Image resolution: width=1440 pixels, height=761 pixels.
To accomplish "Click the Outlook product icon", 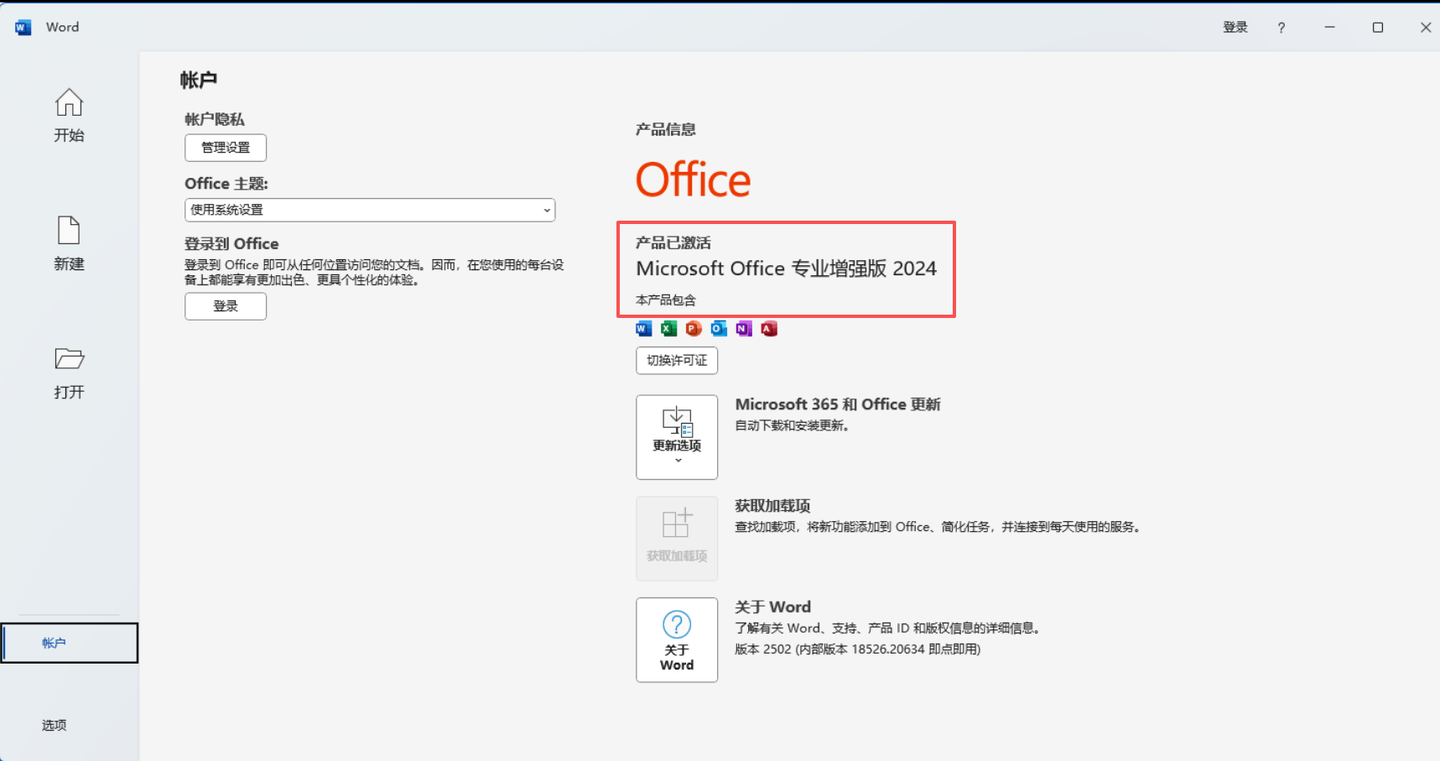I will point(719,328).
